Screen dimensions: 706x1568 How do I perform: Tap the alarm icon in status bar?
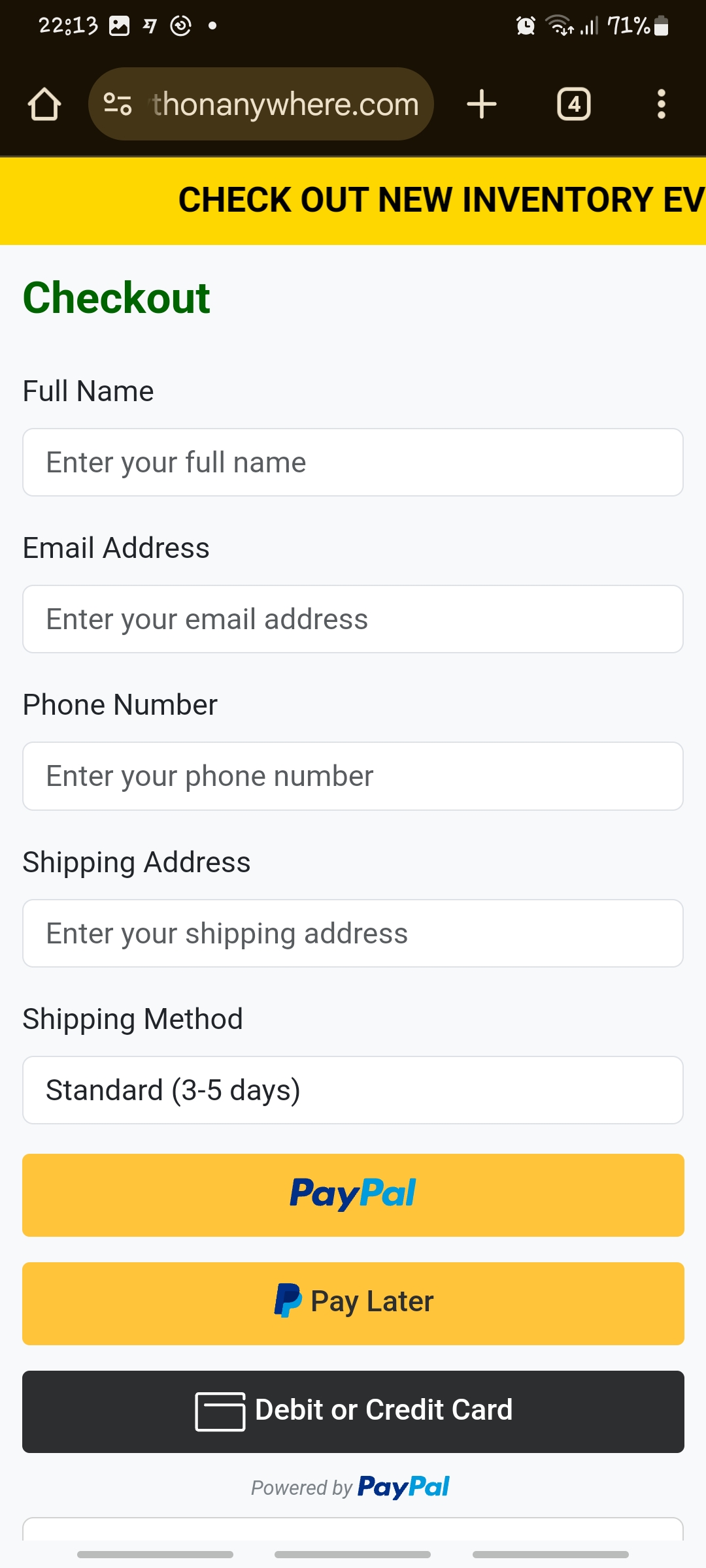pos(526,26)
